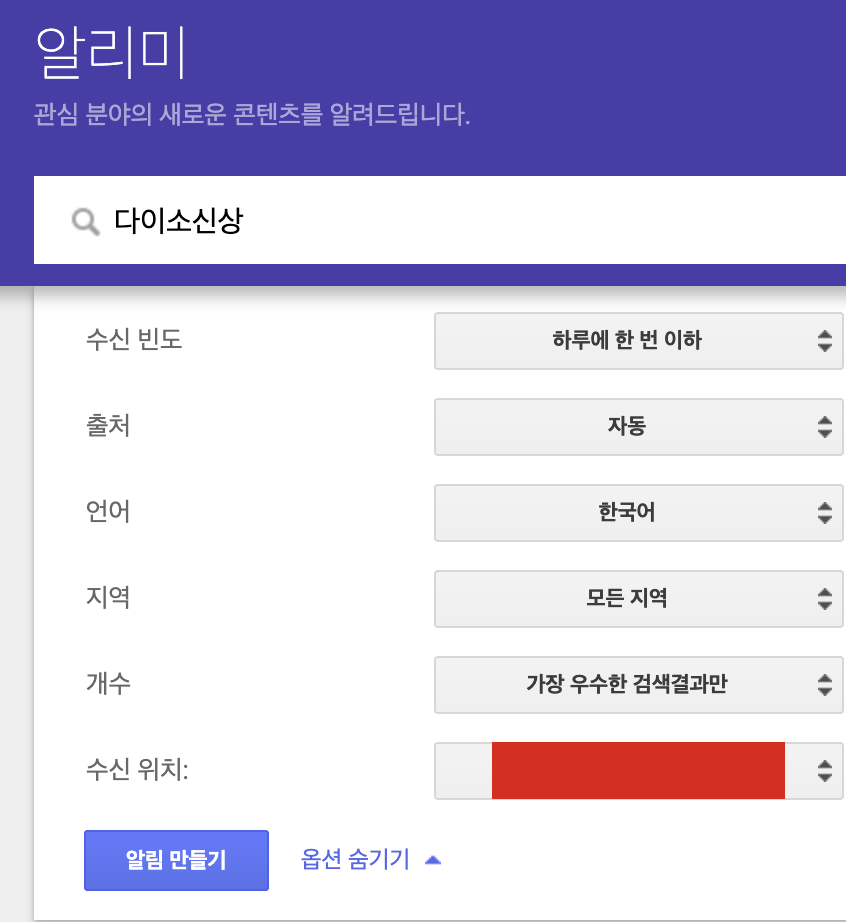Open the 수신 위치 delivery dropdown
This screenshot has height=922, width=846.
tap(637, 771)
